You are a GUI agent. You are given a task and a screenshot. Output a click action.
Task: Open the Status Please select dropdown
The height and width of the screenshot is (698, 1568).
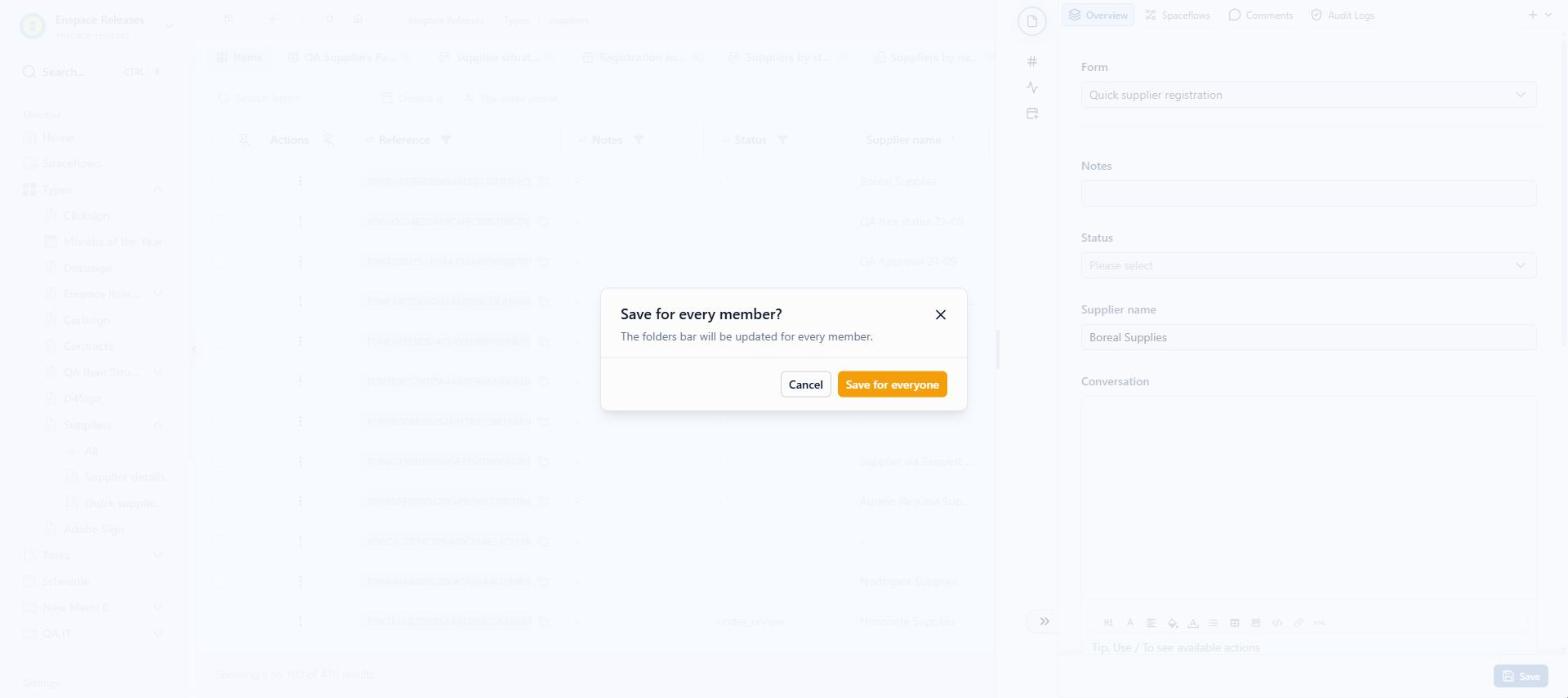(1308, 266)
